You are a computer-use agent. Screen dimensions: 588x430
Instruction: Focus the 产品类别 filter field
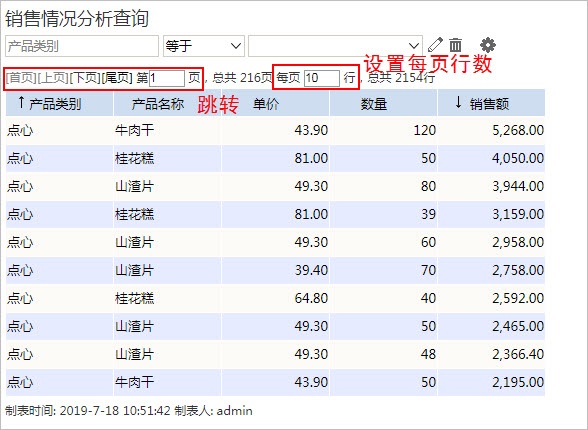pyautogui.click(x=82, y=46)
